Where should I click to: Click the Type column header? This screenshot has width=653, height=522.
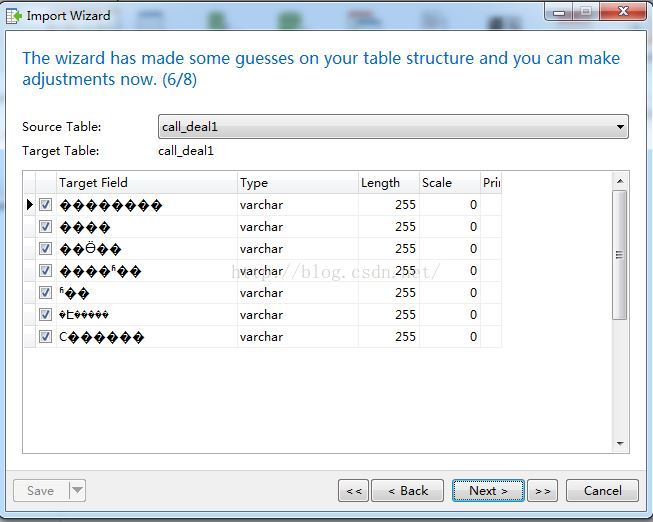tap(298, 183)
